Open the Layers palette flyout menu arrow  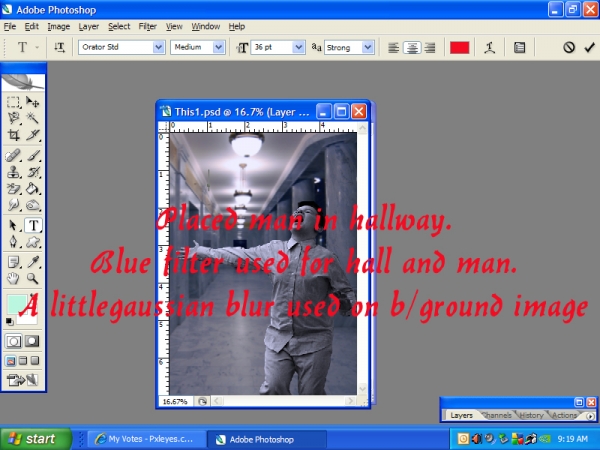point(590,416)
